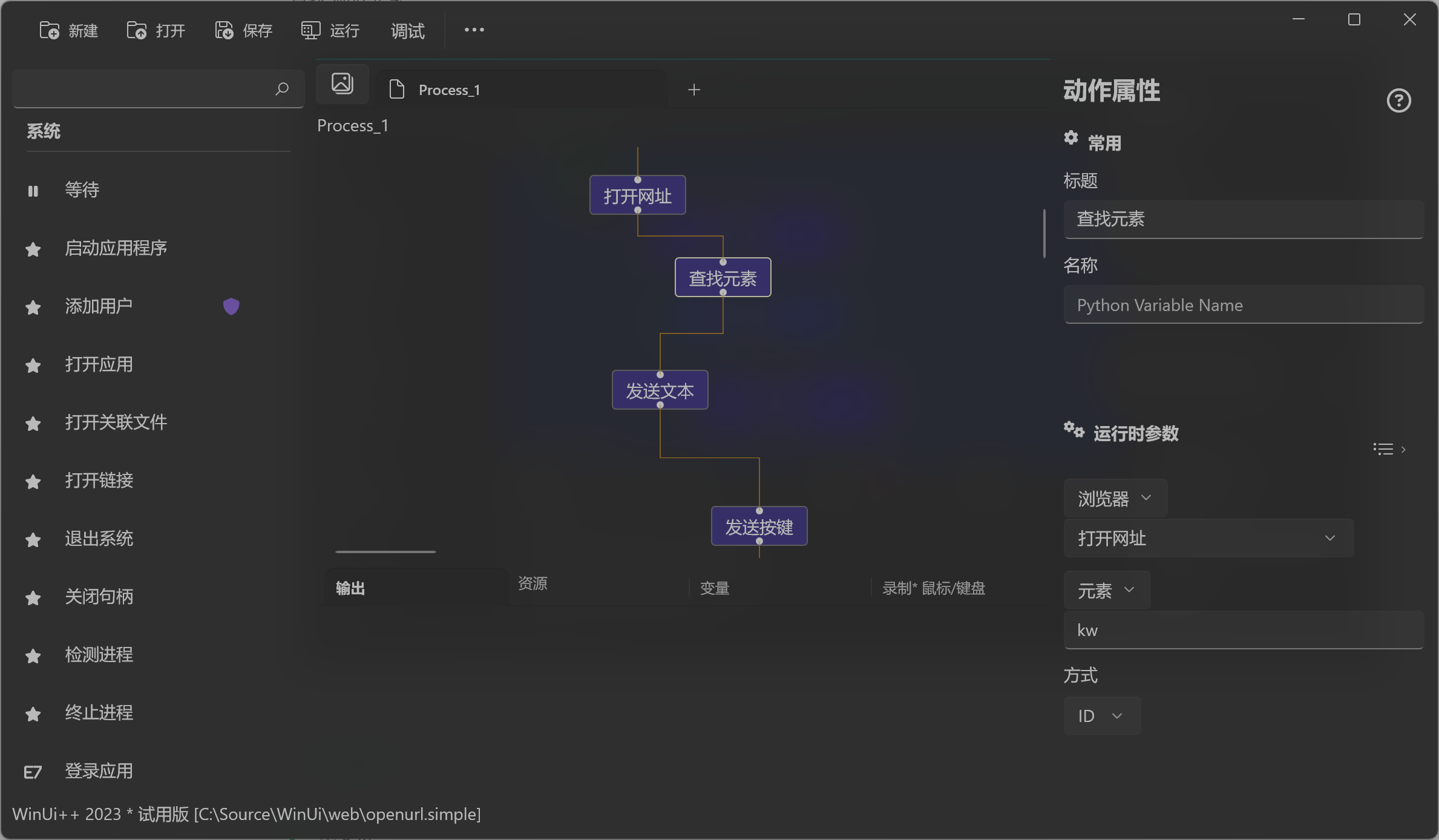Screen dimensions: 1439x840
Task: Click the Python Variable Name input field
Action: tap(1243, 305)
